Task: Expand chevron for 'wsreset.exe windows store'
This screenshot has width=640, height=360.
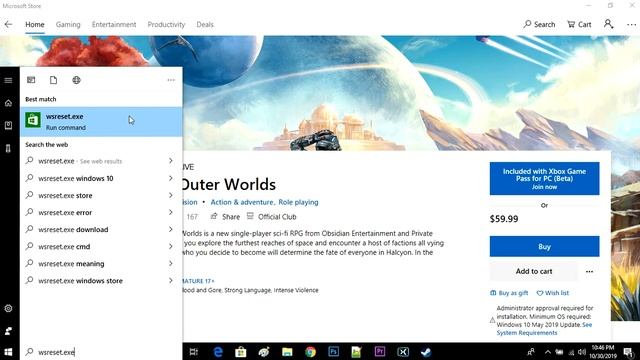Action: click(171, 281)
